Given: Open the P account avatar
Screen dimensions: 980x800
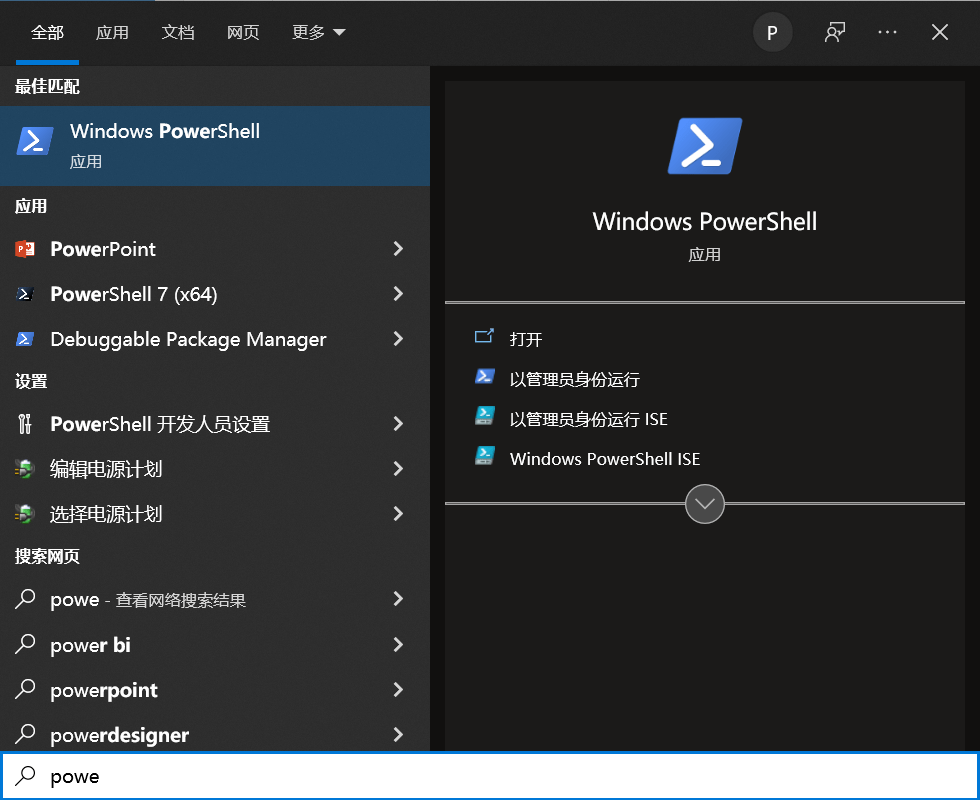Looking at the screenshot, I should tap(772, 32).
